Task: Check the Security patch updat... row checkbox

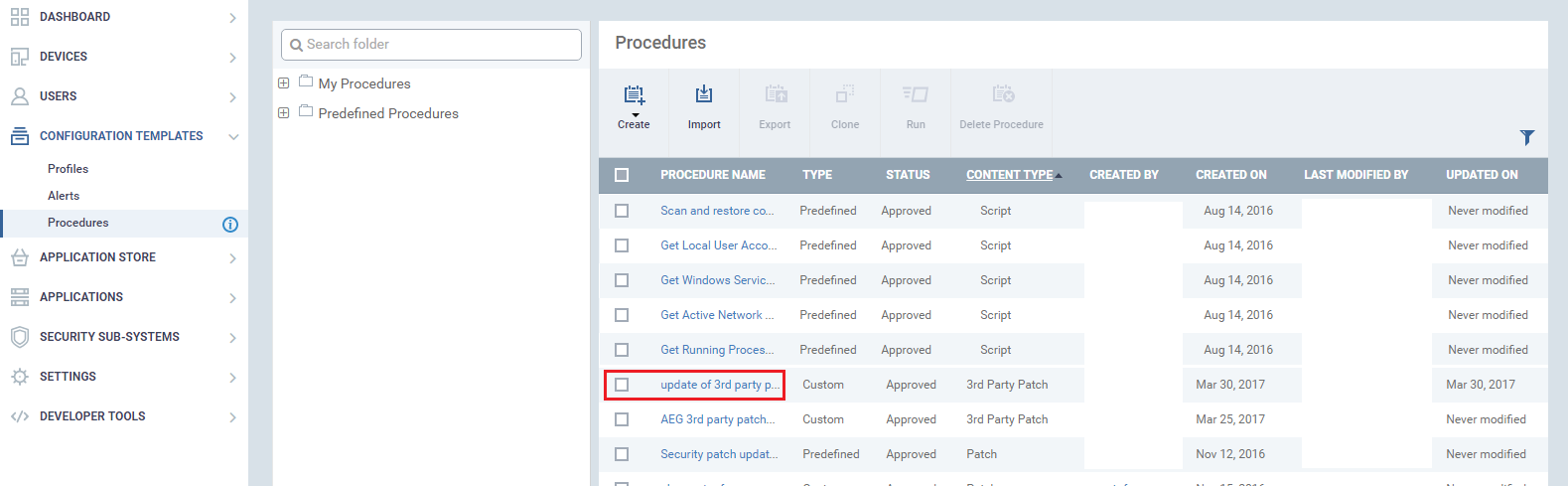Action: click(x=622, y=454)
